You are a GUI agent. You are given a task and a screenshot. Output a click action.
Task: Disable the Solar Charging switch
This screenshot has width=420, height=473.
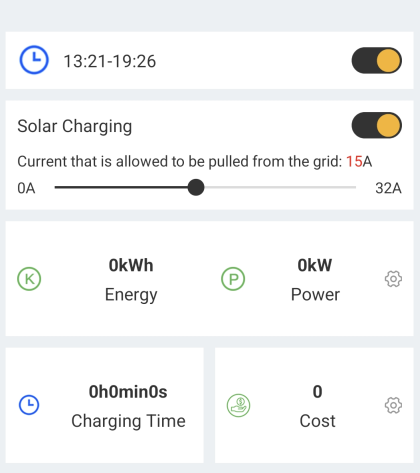click(x=377, y=125)
